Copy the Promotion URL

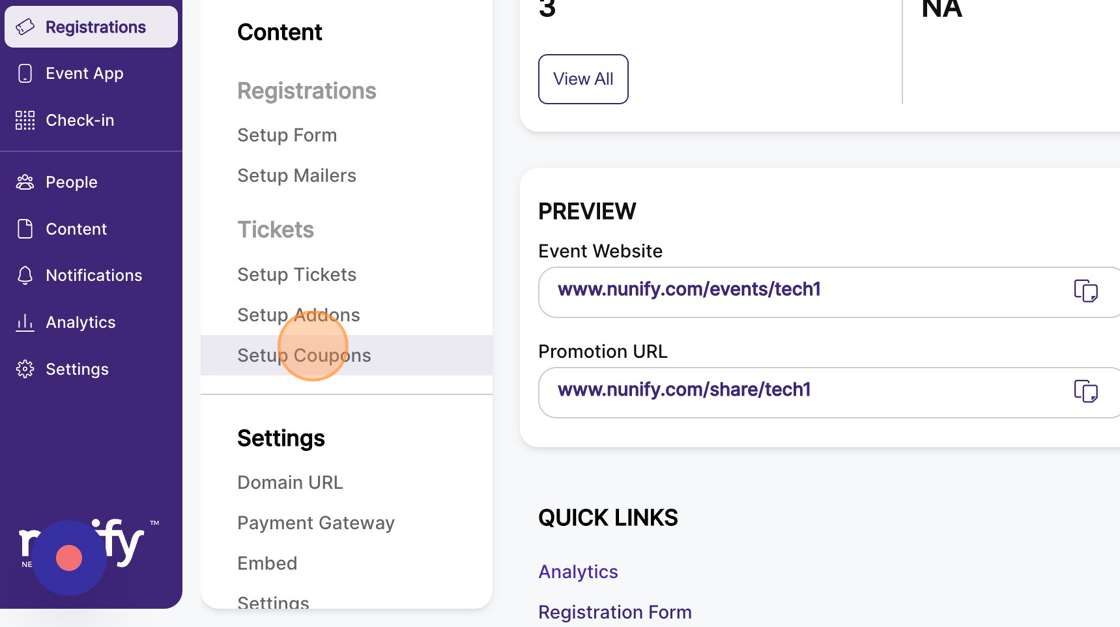[1086, 391]
